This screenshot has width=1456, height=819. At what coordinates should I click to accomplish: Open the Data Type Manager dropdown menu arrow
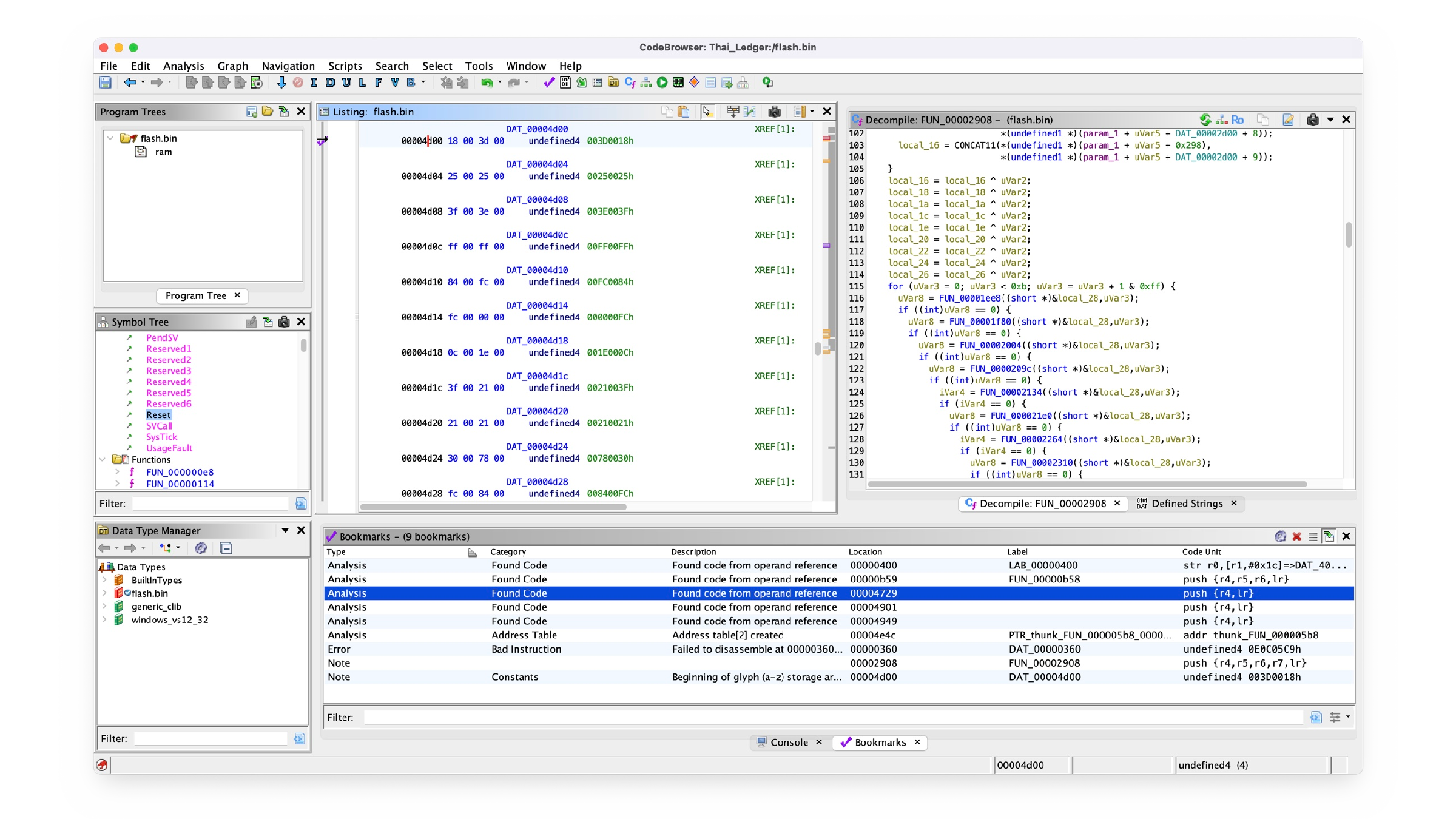click(285, 530)
